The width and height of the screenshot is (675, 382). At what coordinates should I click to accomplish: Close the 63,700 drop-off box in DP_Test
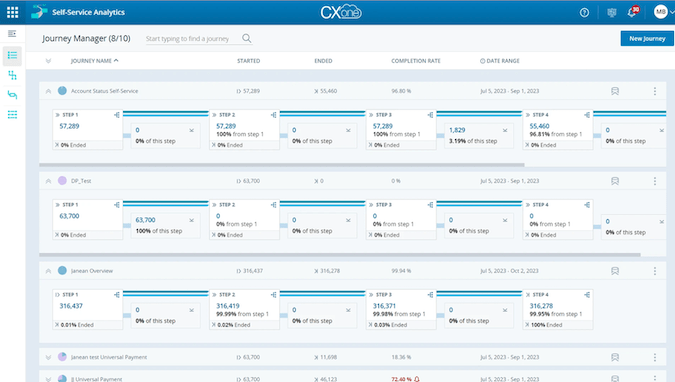[192, 221]
